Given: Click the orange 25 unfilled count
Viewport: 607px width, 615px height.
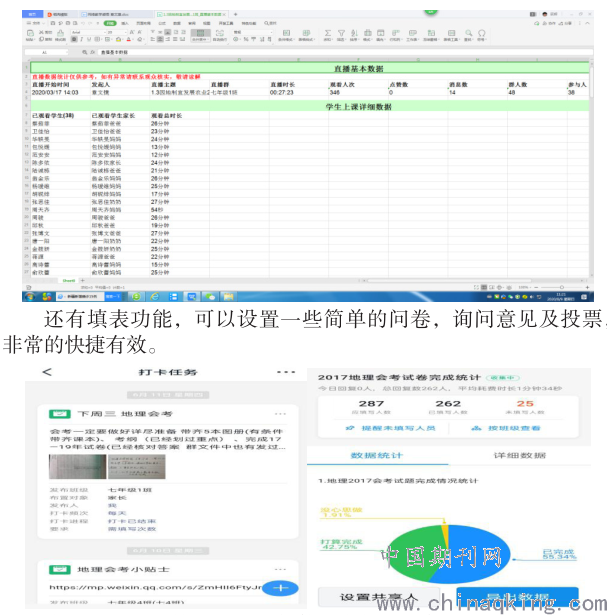Looking at the screenshot, I should click(525, 404).
